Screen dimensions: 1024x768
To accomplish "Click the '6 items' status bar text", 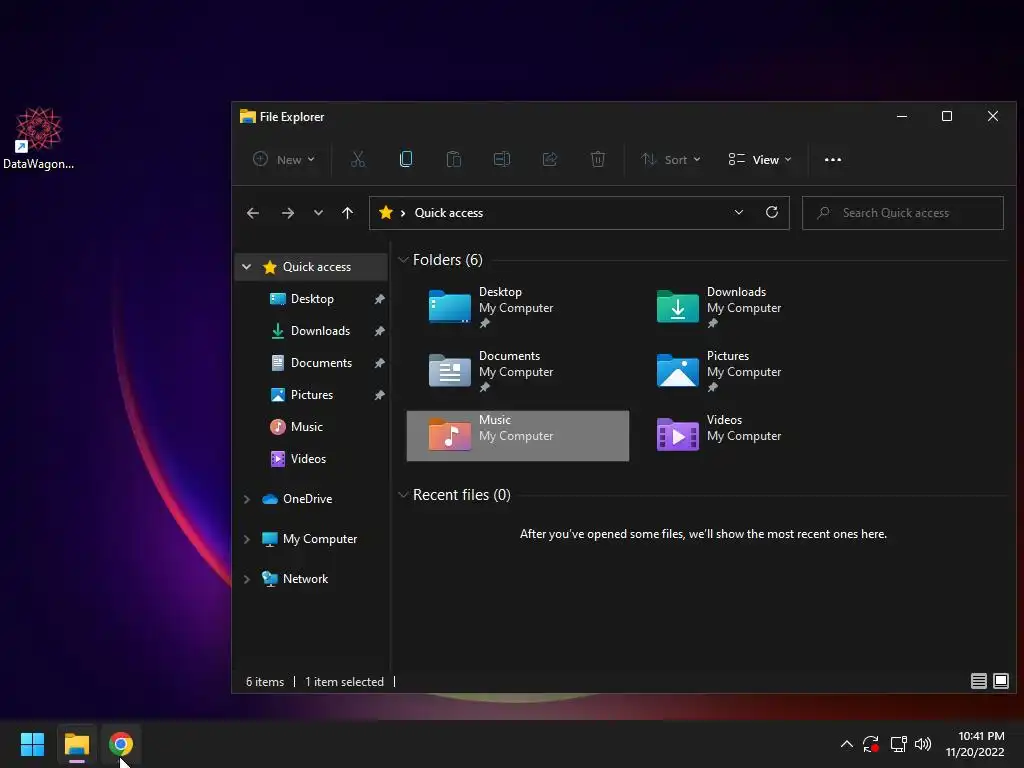I will [264, 682].
